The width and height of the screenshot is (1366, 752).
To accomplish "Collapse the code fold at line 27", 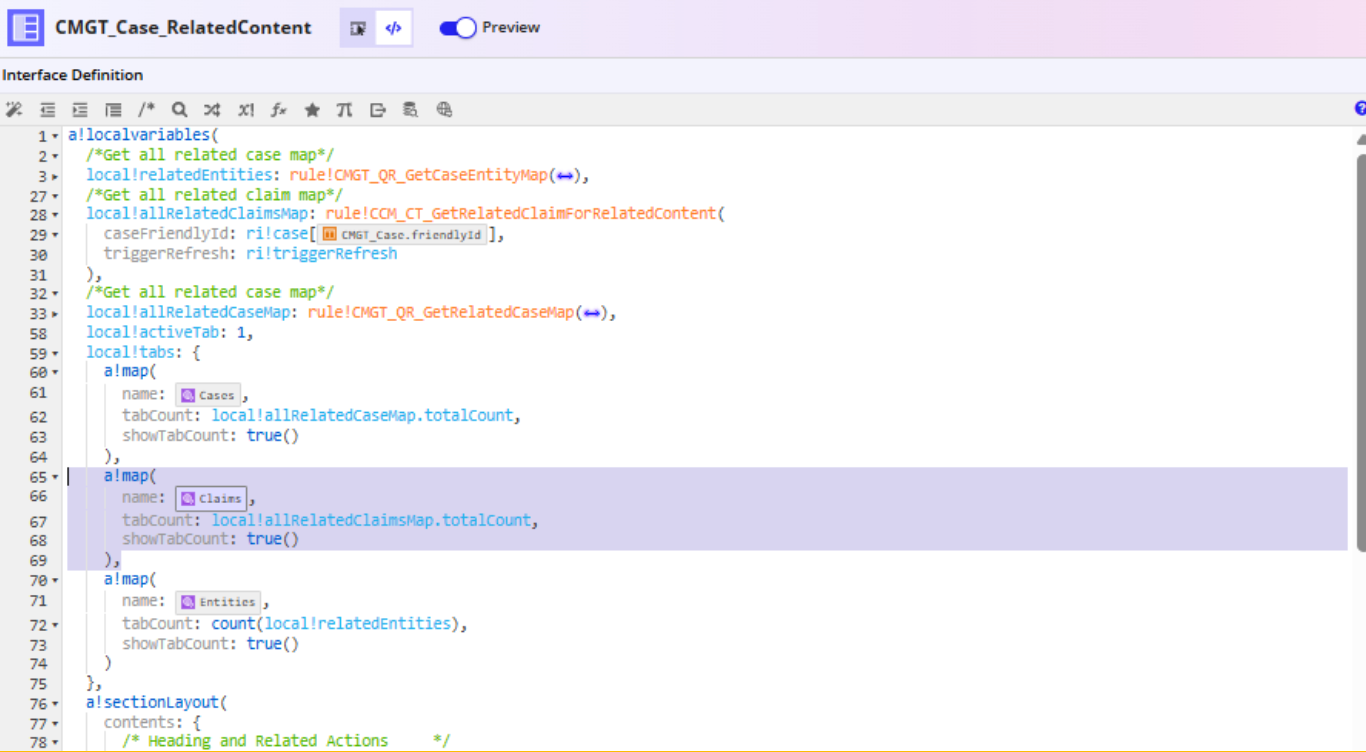I will (x=55, y=196).
